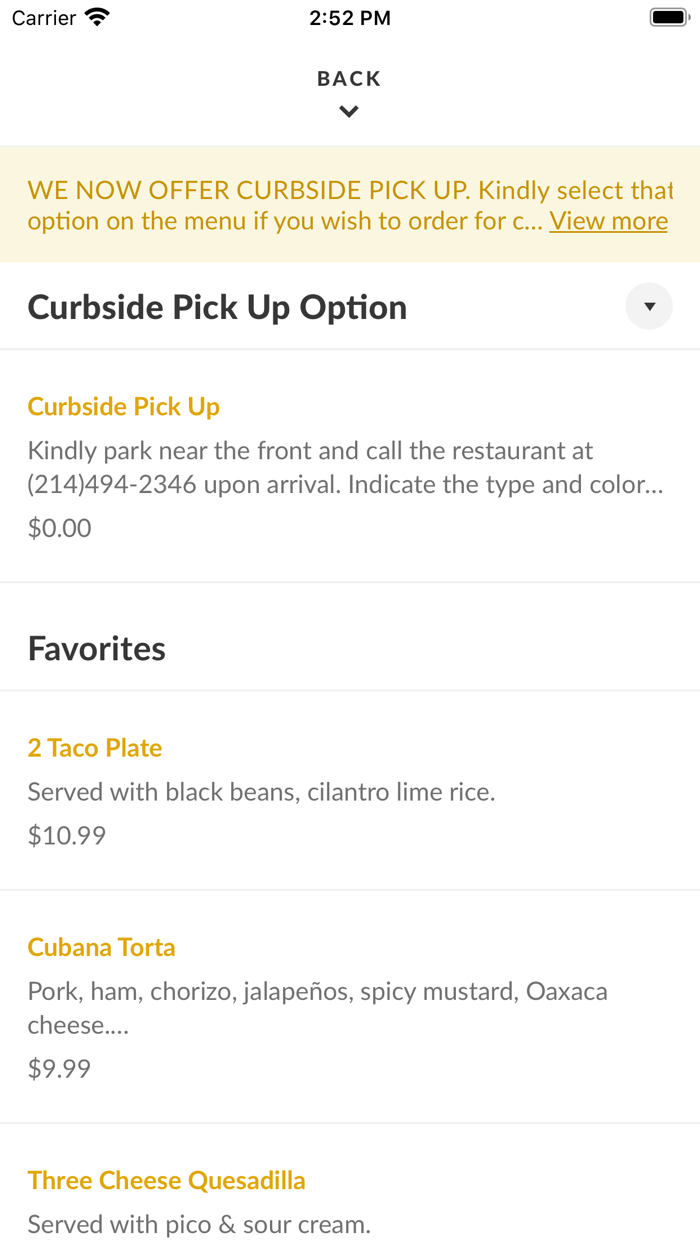The height and width of the screenshot is (1244, 700).
Task: Select the Curbside Pick Up item title
Action: tap(123, 407)
